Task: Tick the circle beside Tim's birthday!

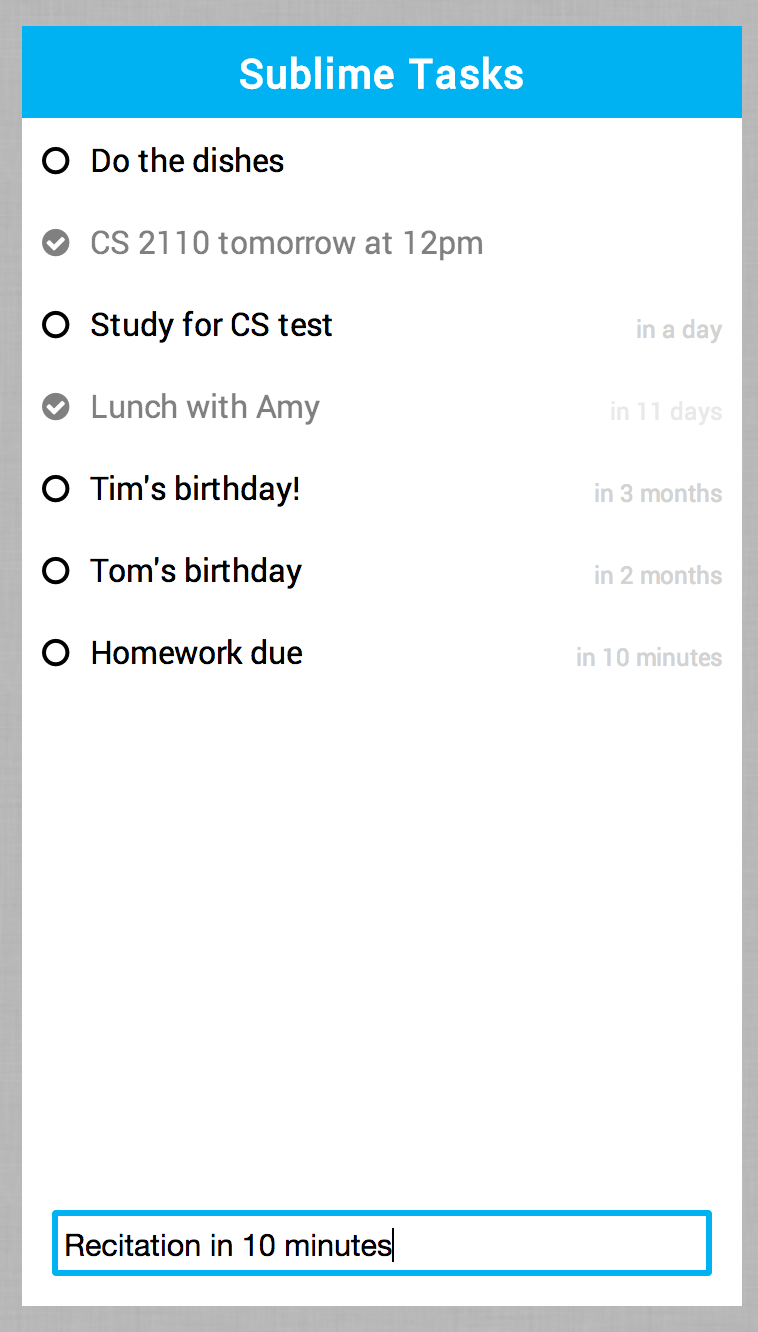Action: [56, 489]
